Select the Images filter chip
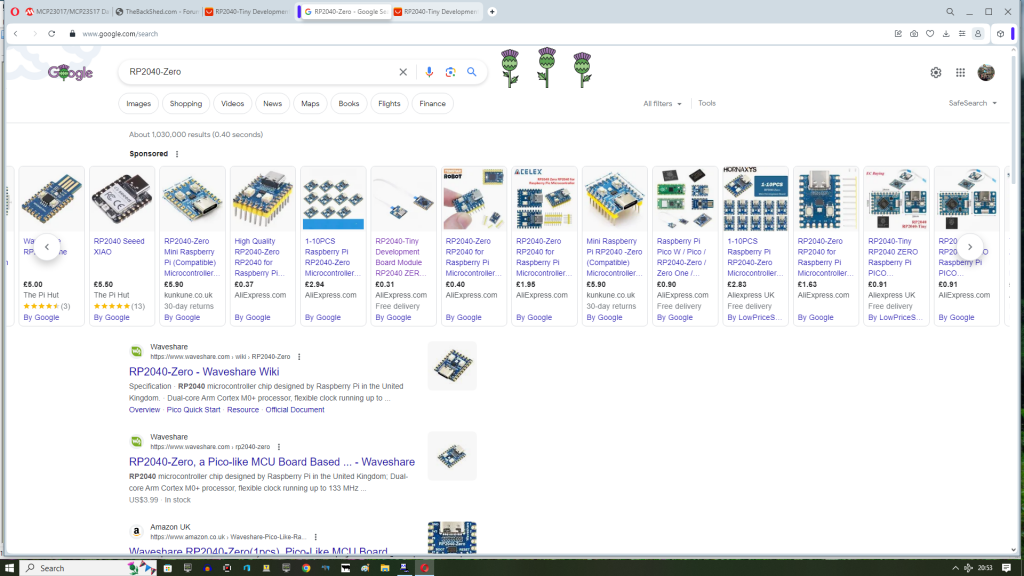Viewport: 1024px width, 576px height. [138, 104]
